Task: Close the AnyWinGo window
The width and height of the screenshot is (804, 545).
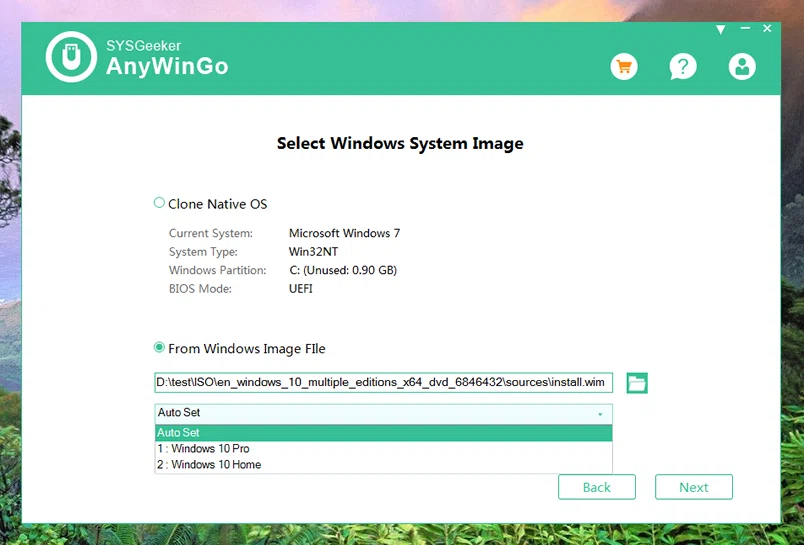Action: 767,28
